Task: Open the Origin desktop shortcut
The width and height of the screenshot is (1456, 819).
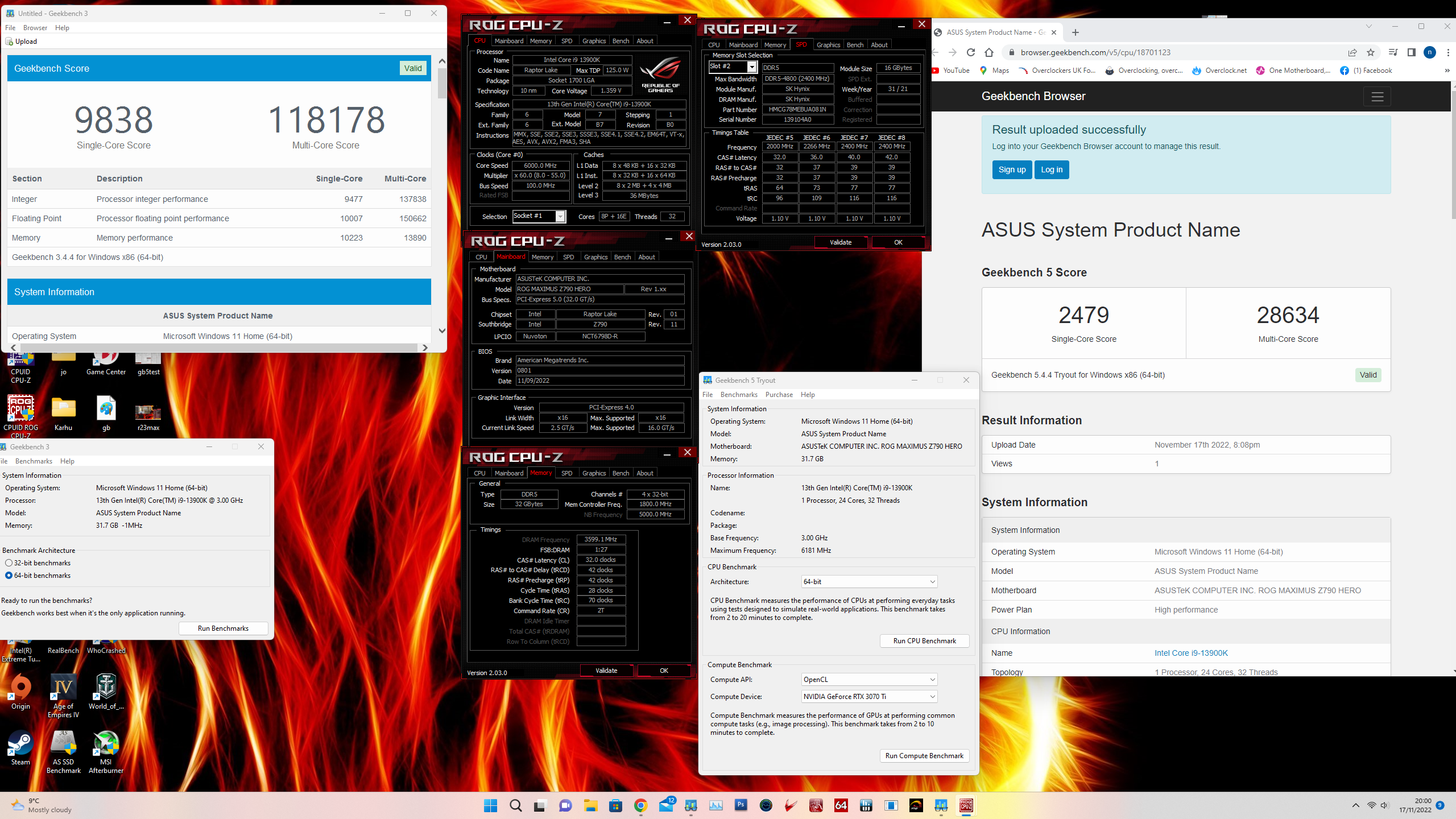Action: (x=20, y=692)
